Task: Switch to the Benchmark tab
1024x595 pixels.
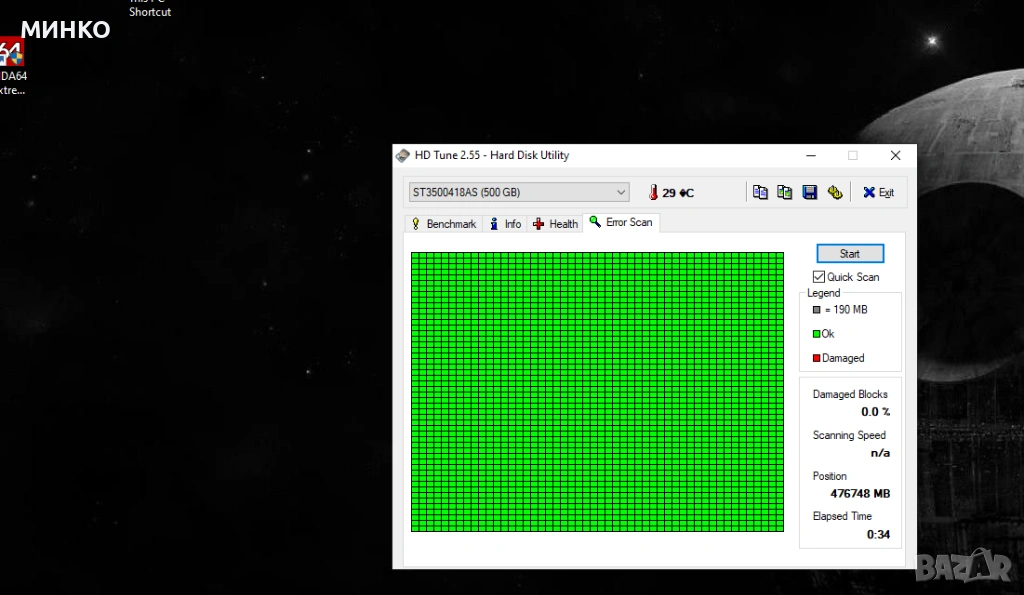Action: [444, 224]
